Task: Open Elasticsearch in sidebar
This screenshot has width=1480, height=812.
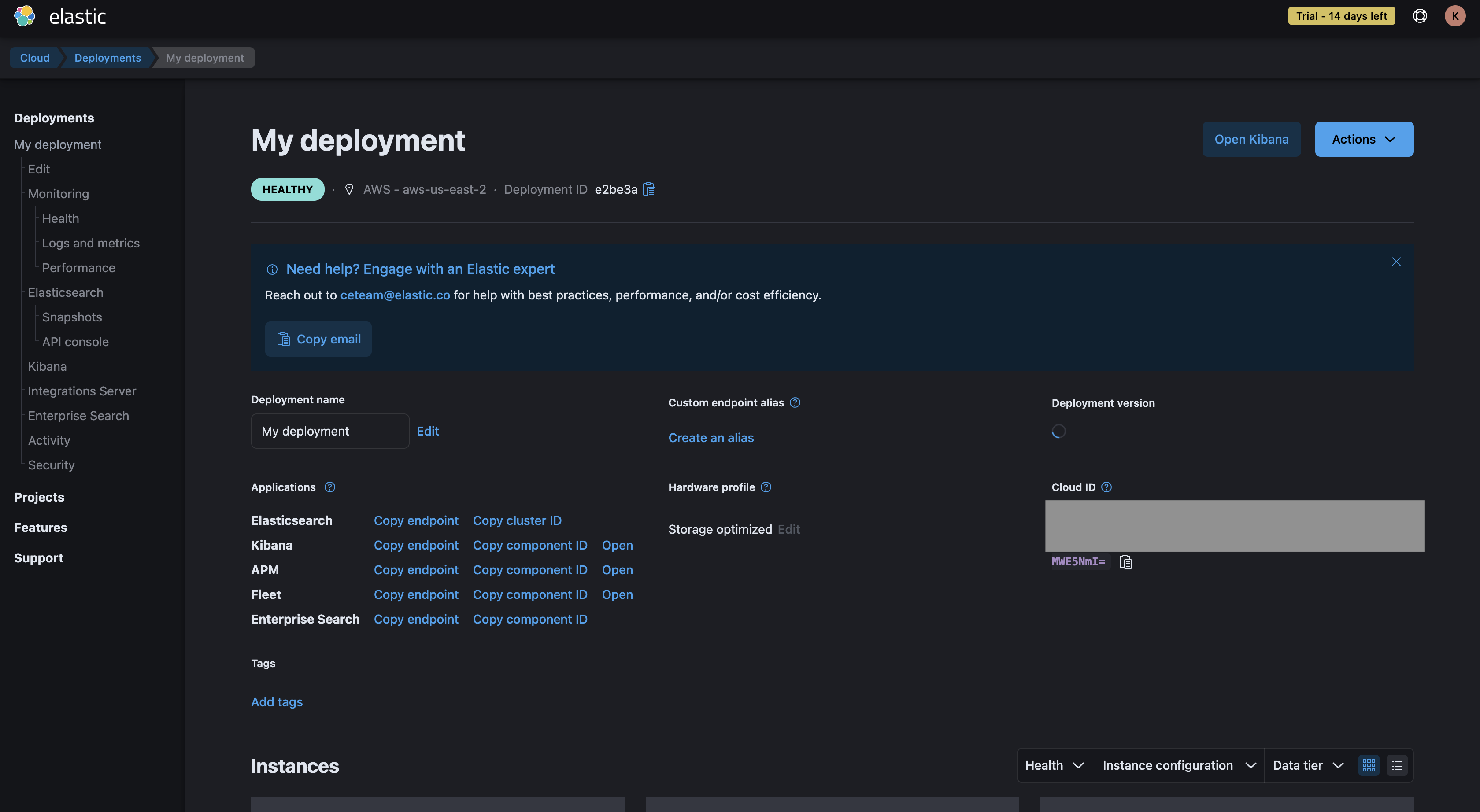Action: coord(66,293)
